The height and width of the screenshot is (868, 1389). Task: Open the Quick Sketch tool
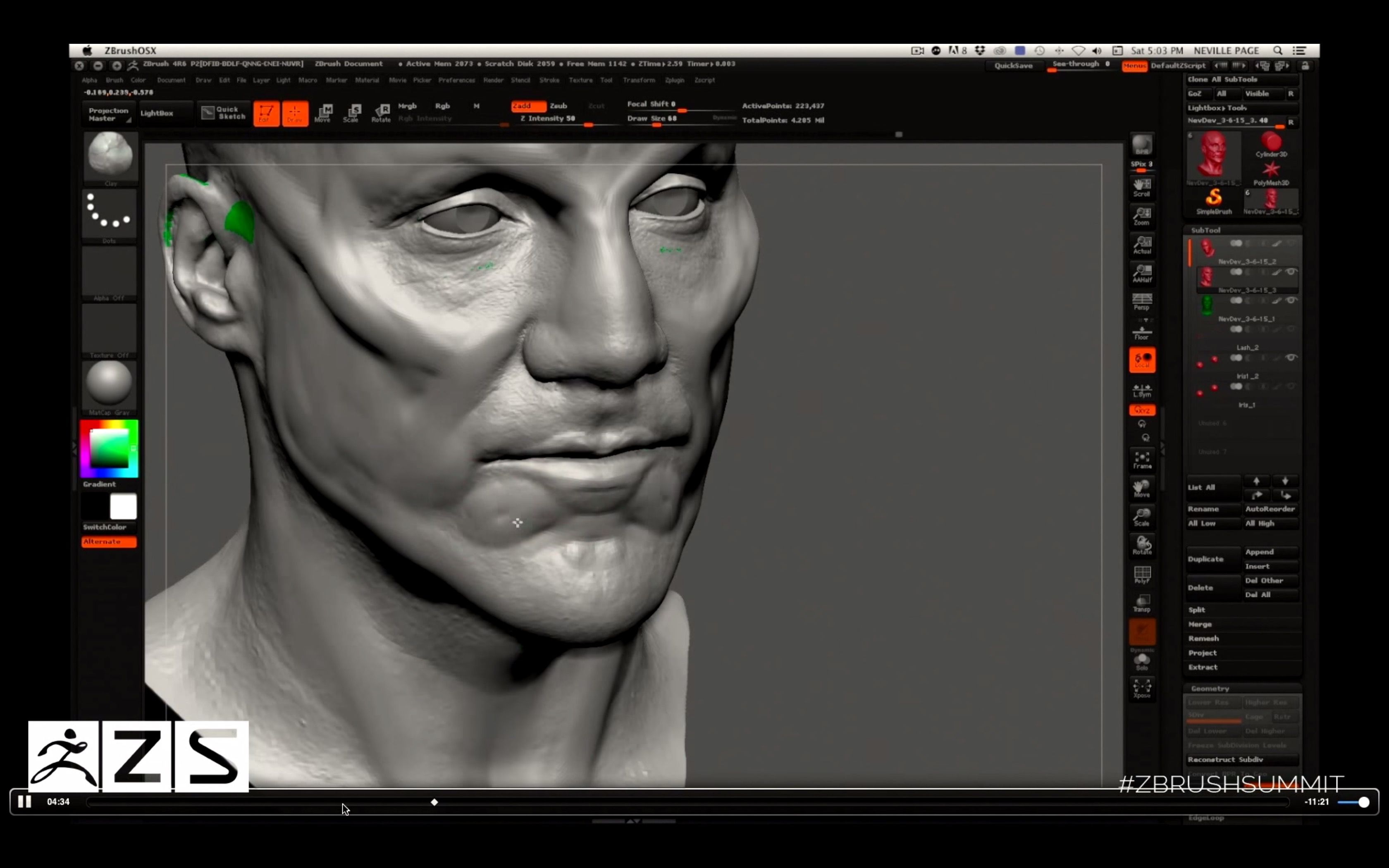223,113
